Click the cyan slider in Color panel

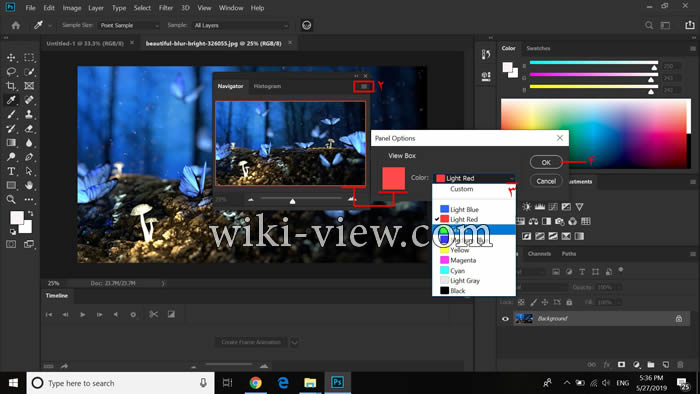(593, 63)
